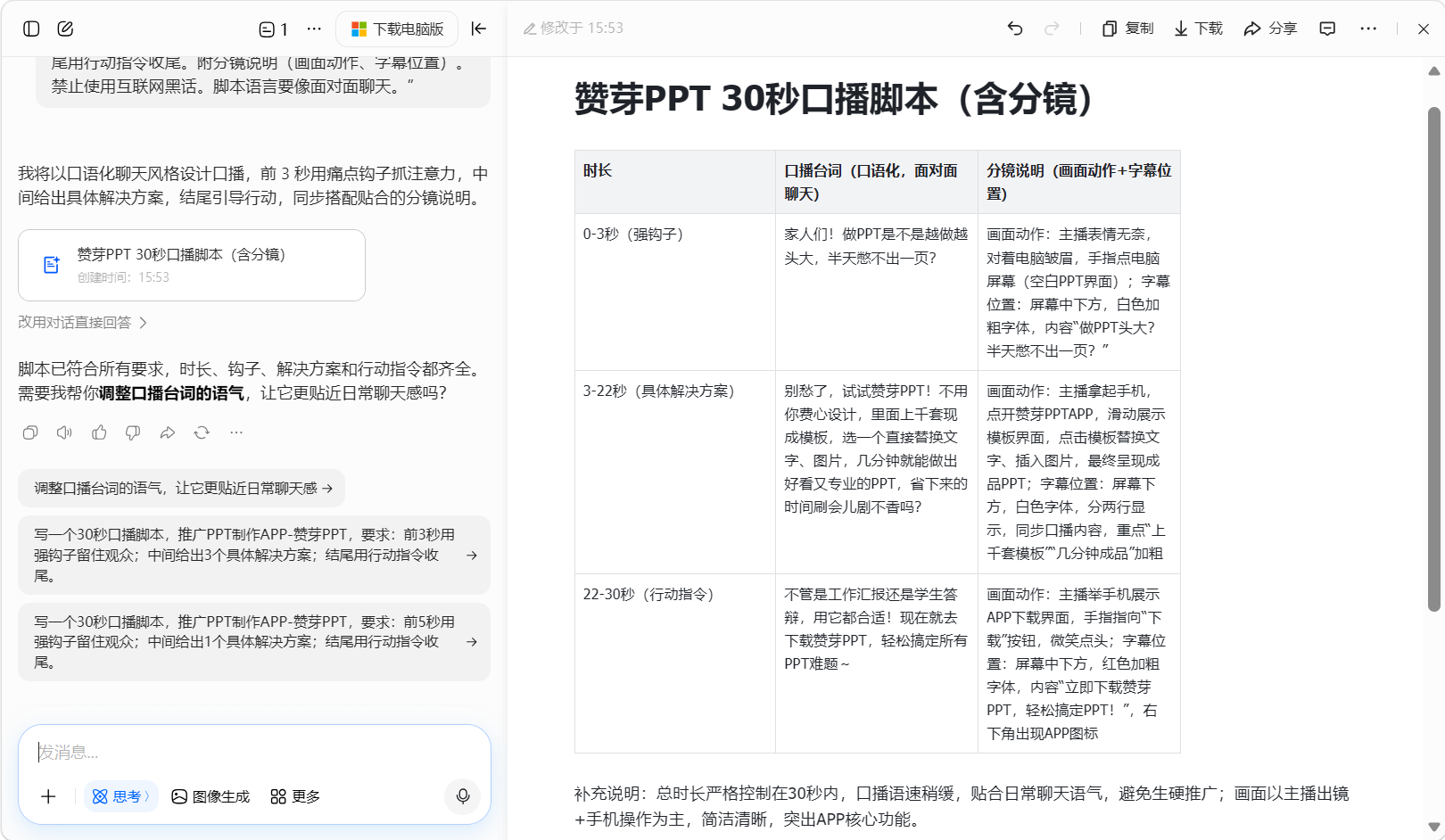The image size is (1445, 840).
Task: Open chat header more options ellipsis
Action: (314, 29)
